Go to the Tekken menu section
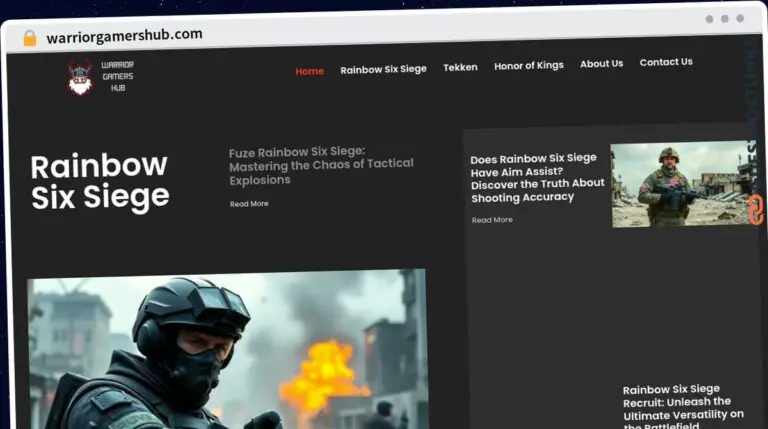 [x=460, y=67]
